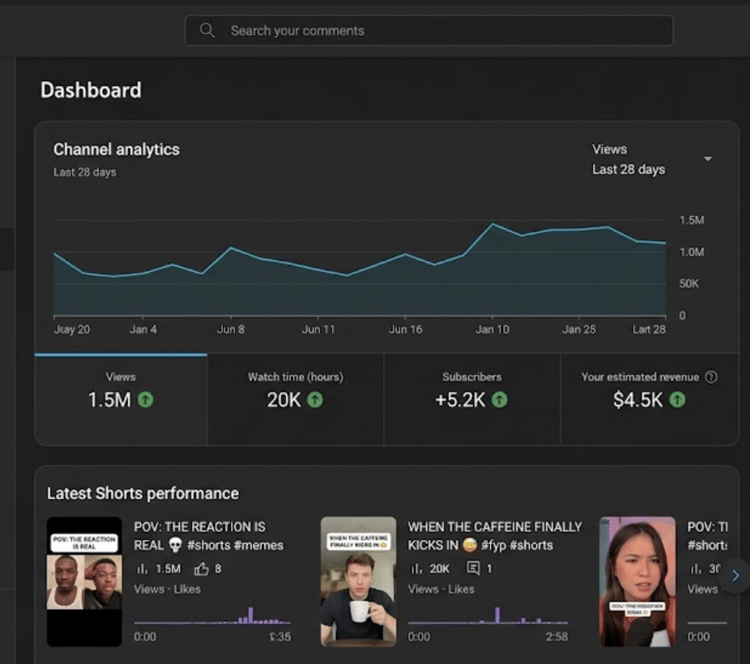Click the likes thumbs-up icon on first Short

(201, 569)
